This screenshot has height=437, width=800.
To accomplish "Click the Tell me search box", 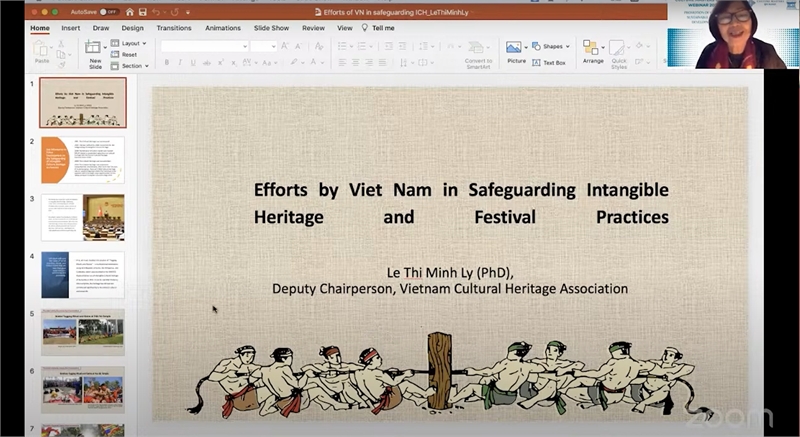I will pyautogui.click(x=379, y=28).
